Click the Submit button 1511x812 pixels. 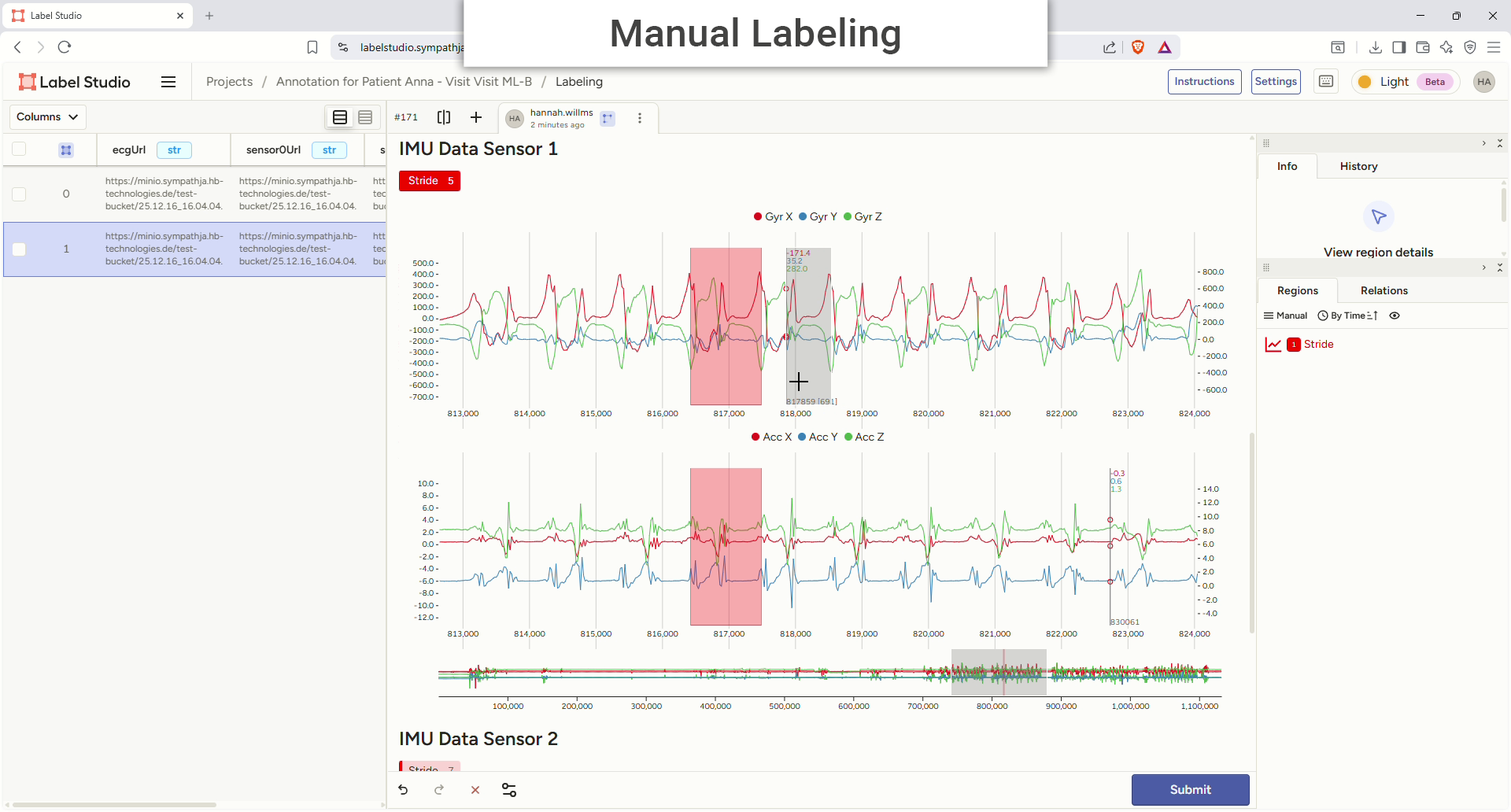pyautogui.click(x=1190, y=790)
